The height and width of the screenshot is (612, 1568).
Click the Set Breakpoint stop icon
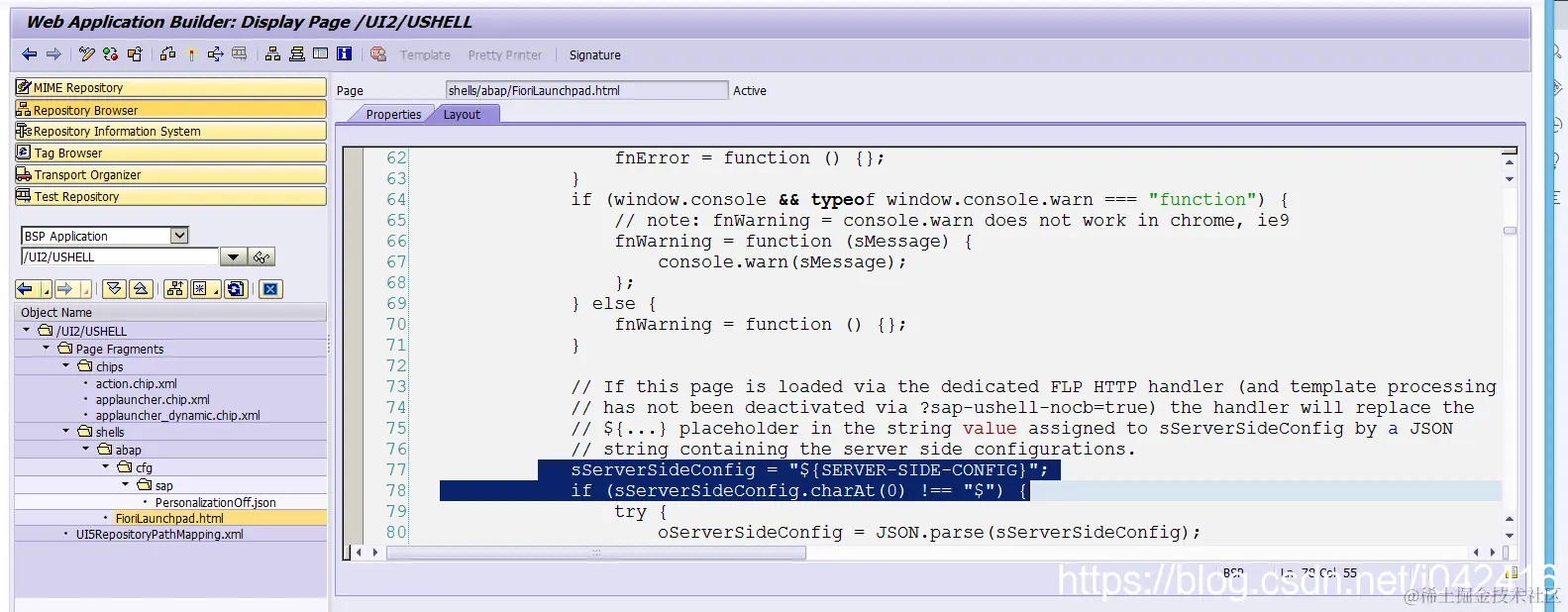coord(377,54)
